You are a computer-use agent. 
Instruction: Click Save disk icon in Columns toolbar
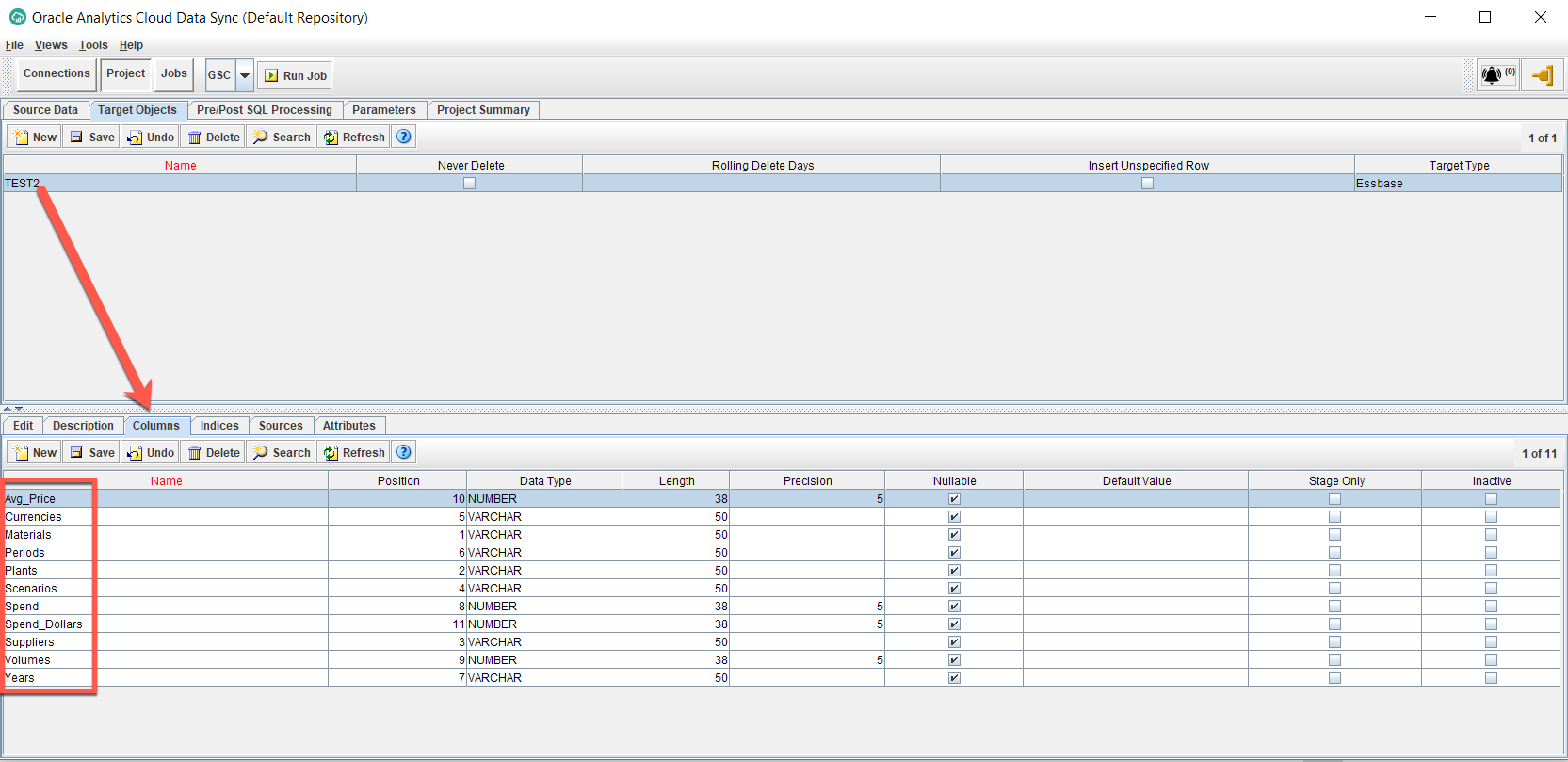click(x=77, y=453)
